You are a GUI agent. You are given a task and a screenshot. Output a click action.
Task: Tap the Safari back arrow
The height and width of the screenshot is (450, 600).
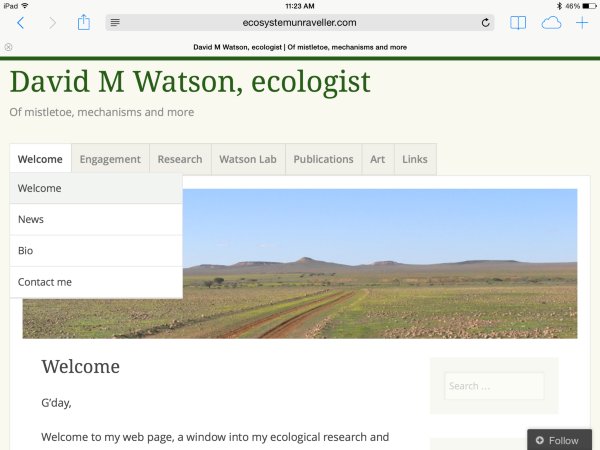[x=20, y=23]
